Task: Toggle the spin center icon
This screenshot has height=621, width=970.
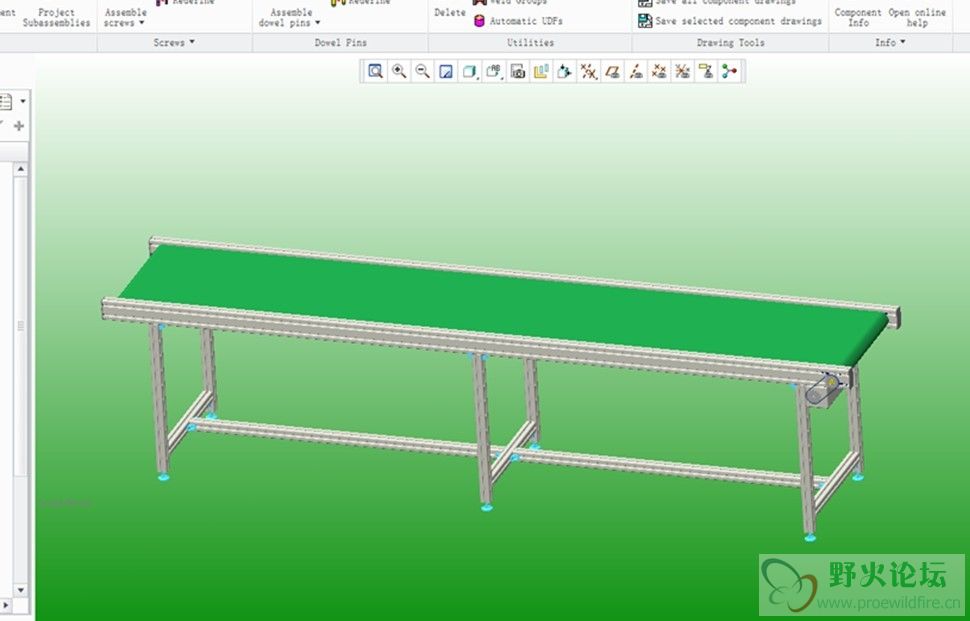Action: (x=729, y=71)
